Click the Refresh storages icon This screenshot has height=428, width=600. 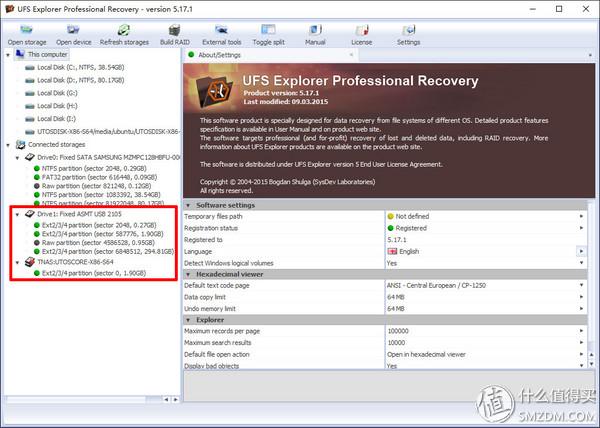click(124, 30)
